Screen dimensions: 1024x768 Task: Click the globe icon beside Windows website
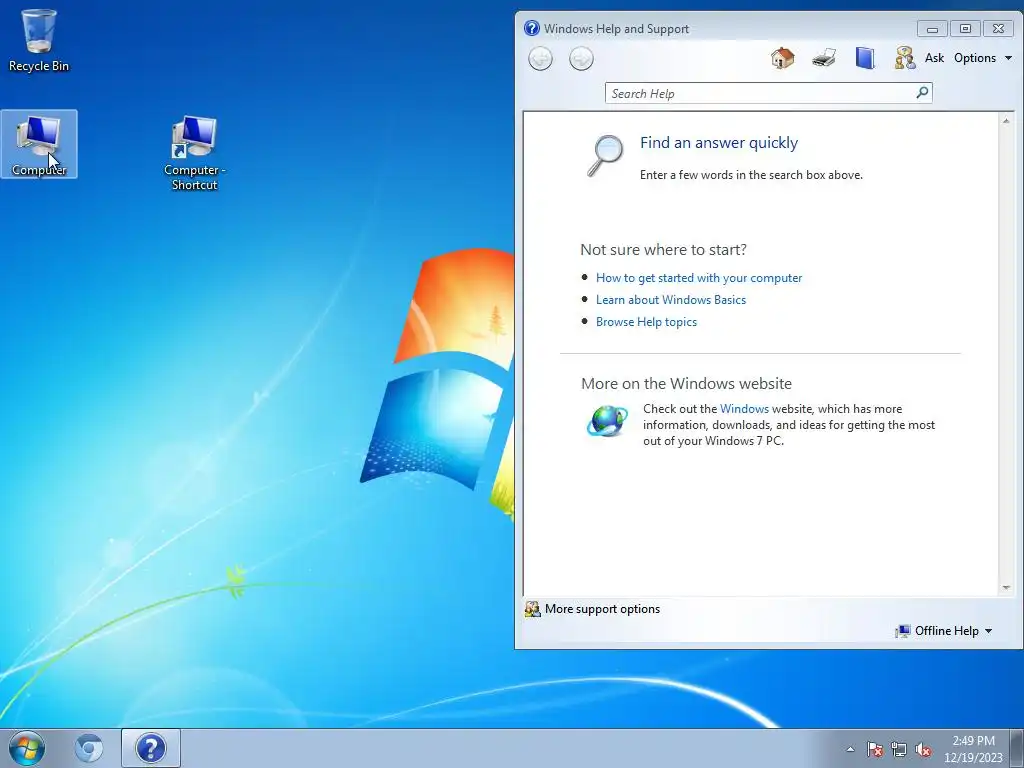607,421
